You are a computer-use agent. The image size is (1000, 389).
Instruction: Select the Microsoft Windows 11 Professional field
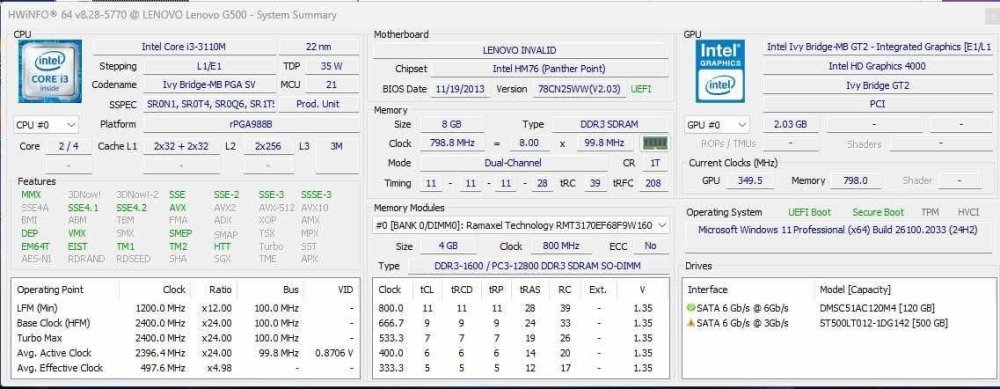point(837,230)
